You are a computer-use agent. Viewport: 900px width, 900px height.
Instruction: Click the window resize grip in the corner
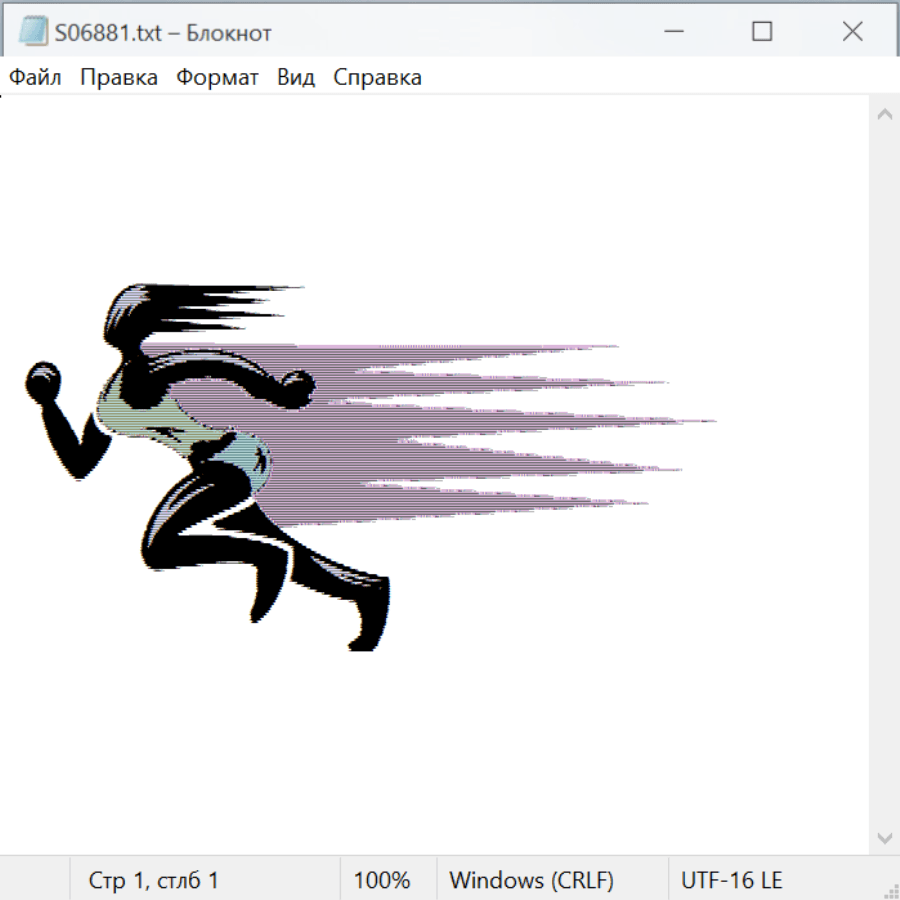coord(889,889)
